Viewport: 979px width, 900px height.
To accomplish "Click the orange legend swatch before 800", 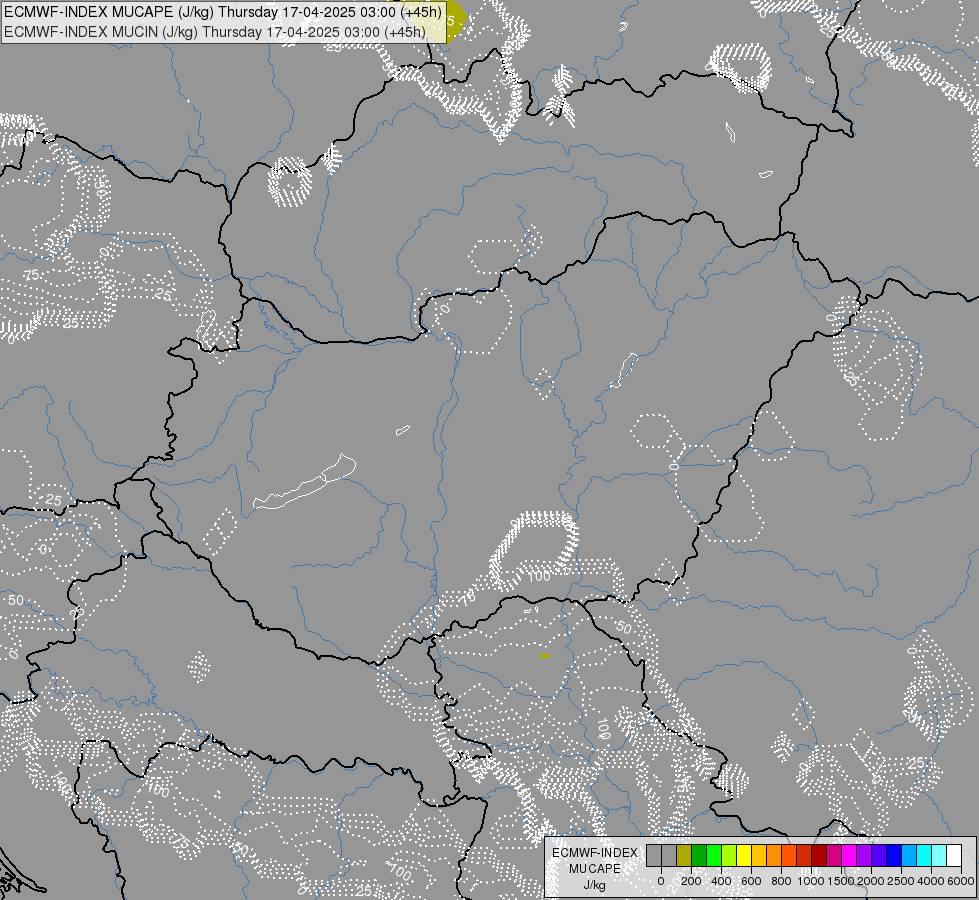I will coord(774,856).
